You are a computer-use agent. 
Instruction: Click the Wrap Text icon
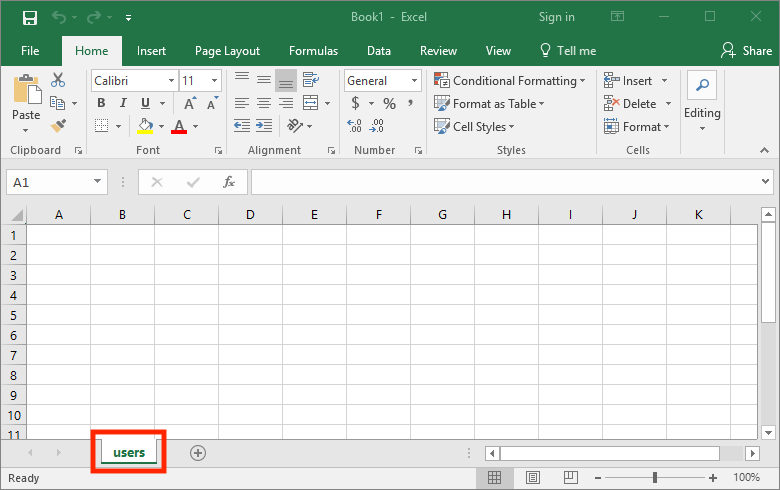pyautogui.click(x=311, y=80)
